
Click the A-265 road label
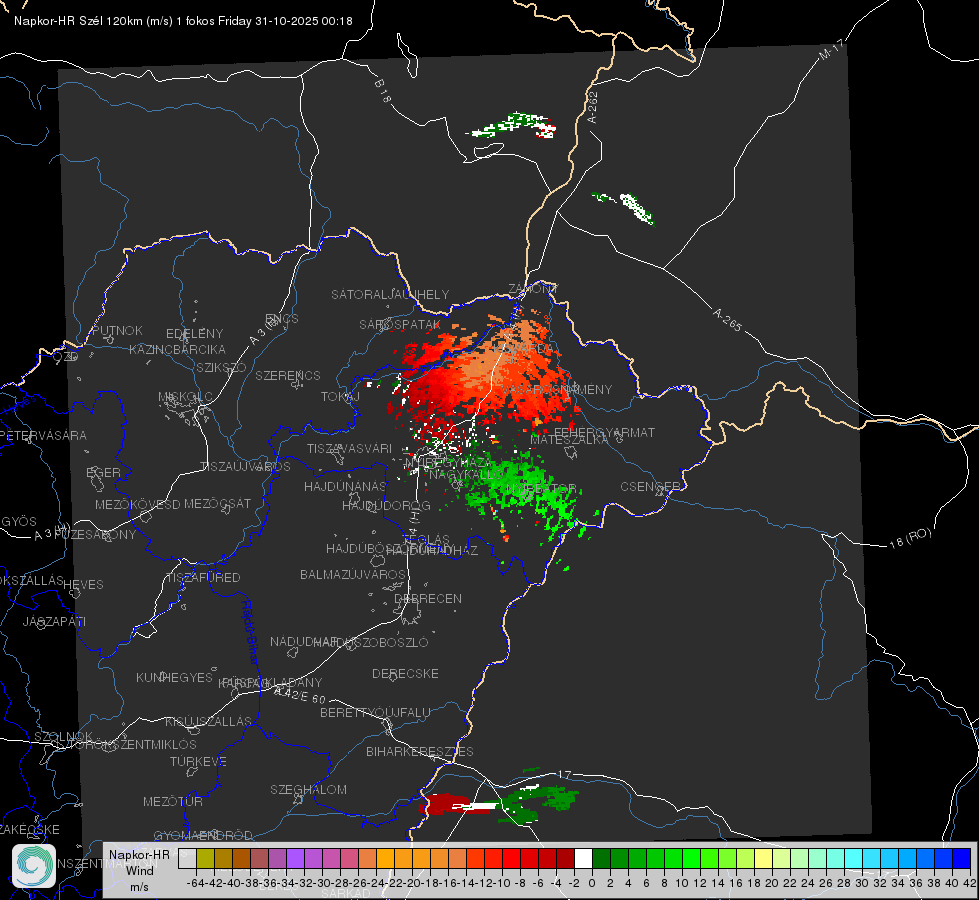(727, 319)
